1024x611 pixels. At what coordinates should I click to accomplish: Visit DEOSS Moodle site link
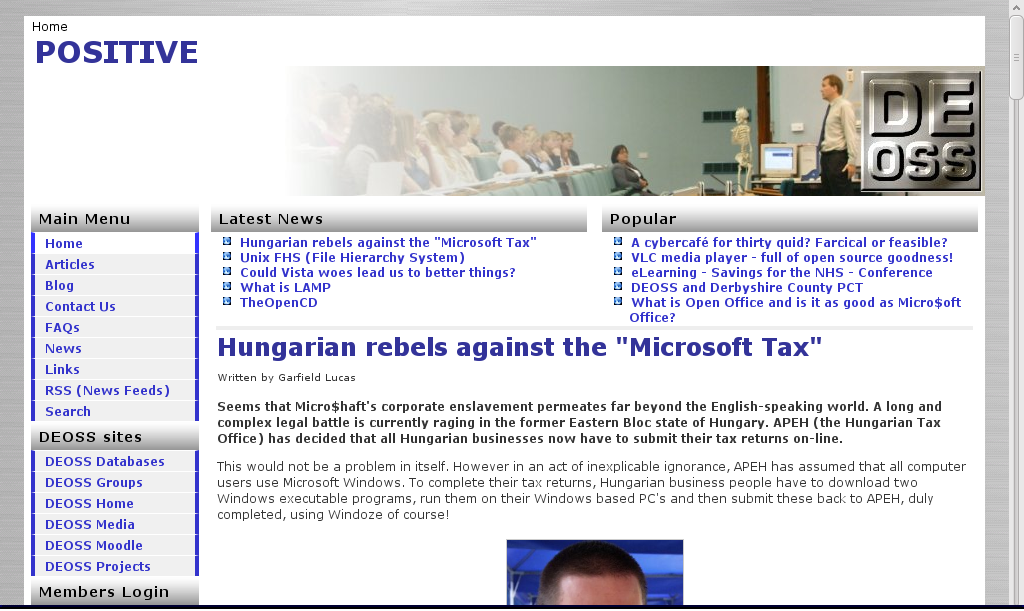(94, 546)
